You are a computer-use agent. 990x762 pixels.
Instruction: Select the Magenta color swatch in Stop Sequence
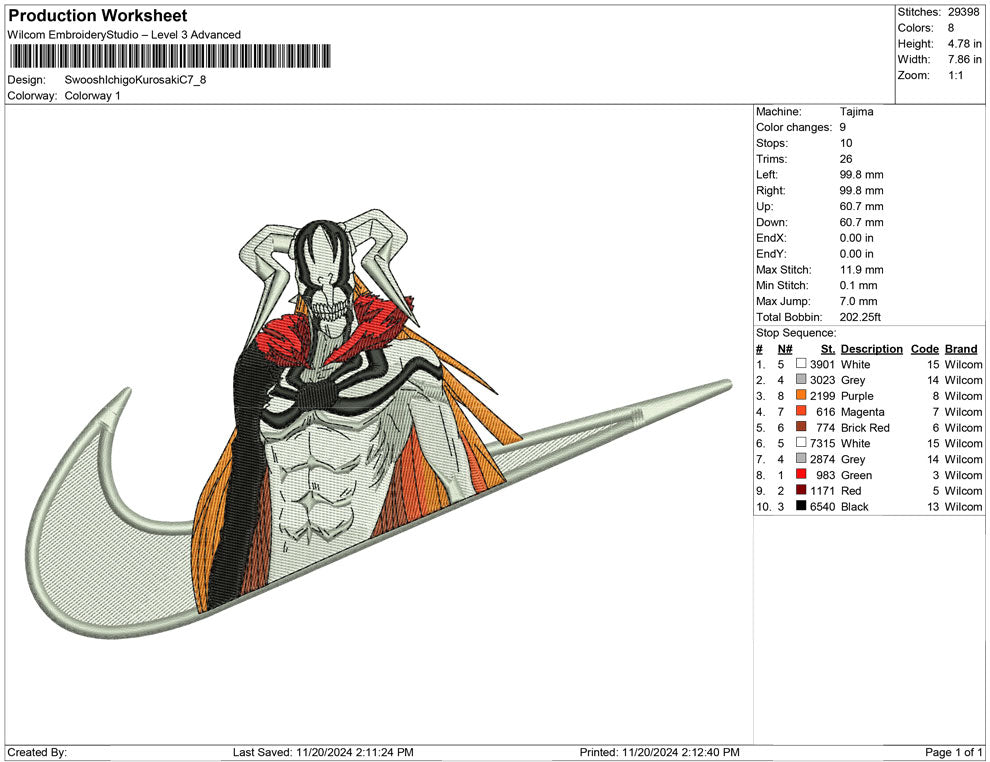(801, 412)
